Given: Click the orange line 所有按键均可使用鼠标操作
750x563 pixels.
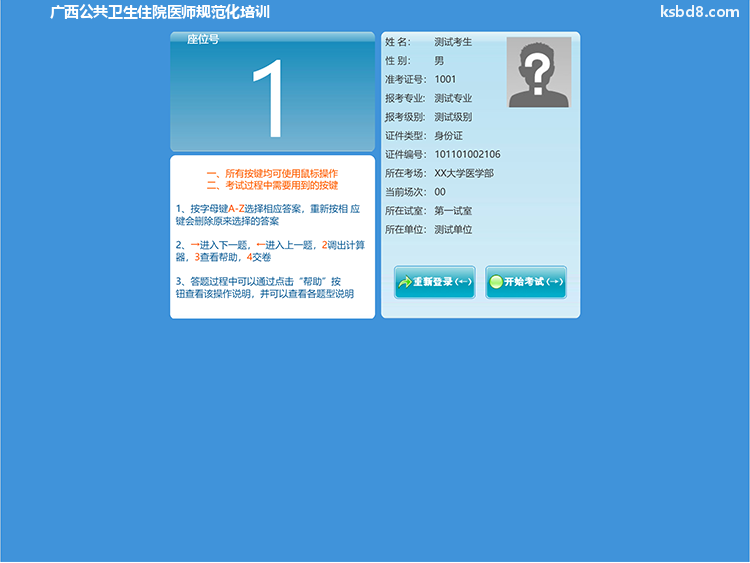Looking at the screenshot, I should pyautogui.click(x=272, y=173).
